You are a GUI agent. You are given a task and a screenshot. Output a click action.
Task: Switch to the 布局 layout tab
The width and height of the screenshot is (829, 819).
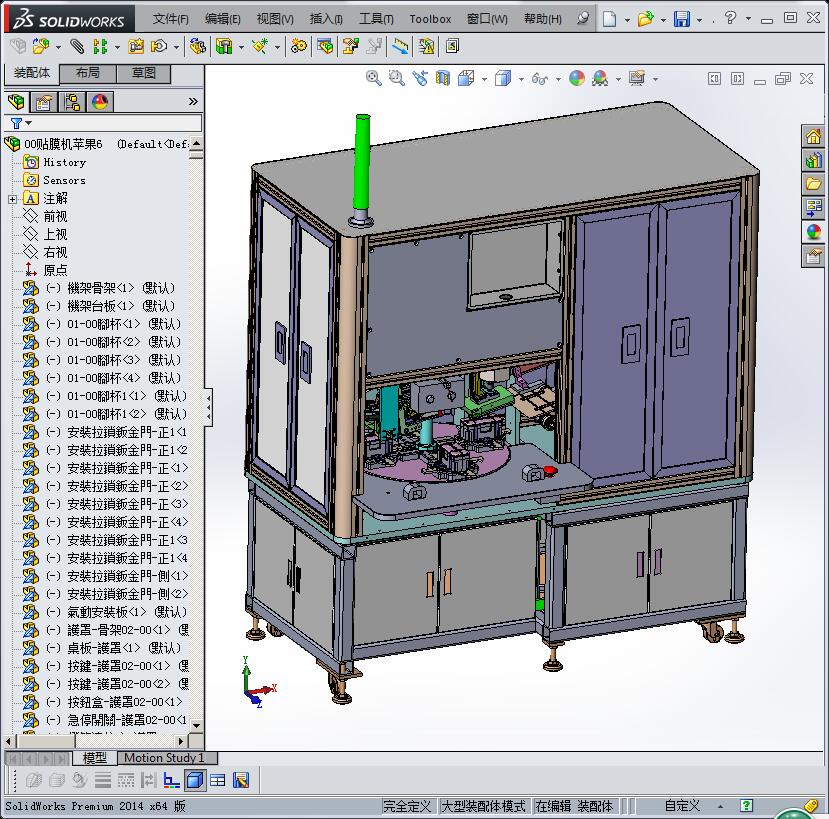point(87,73)
